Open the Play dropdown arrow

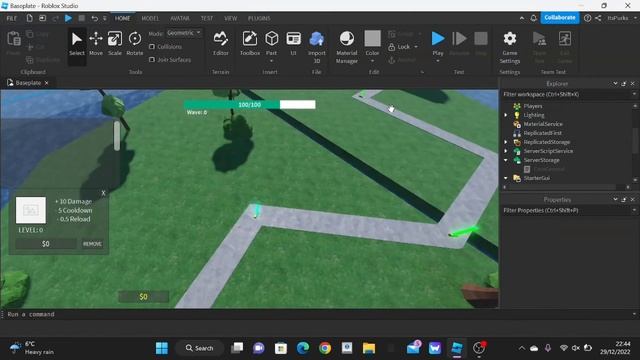[x=438, y=61]
